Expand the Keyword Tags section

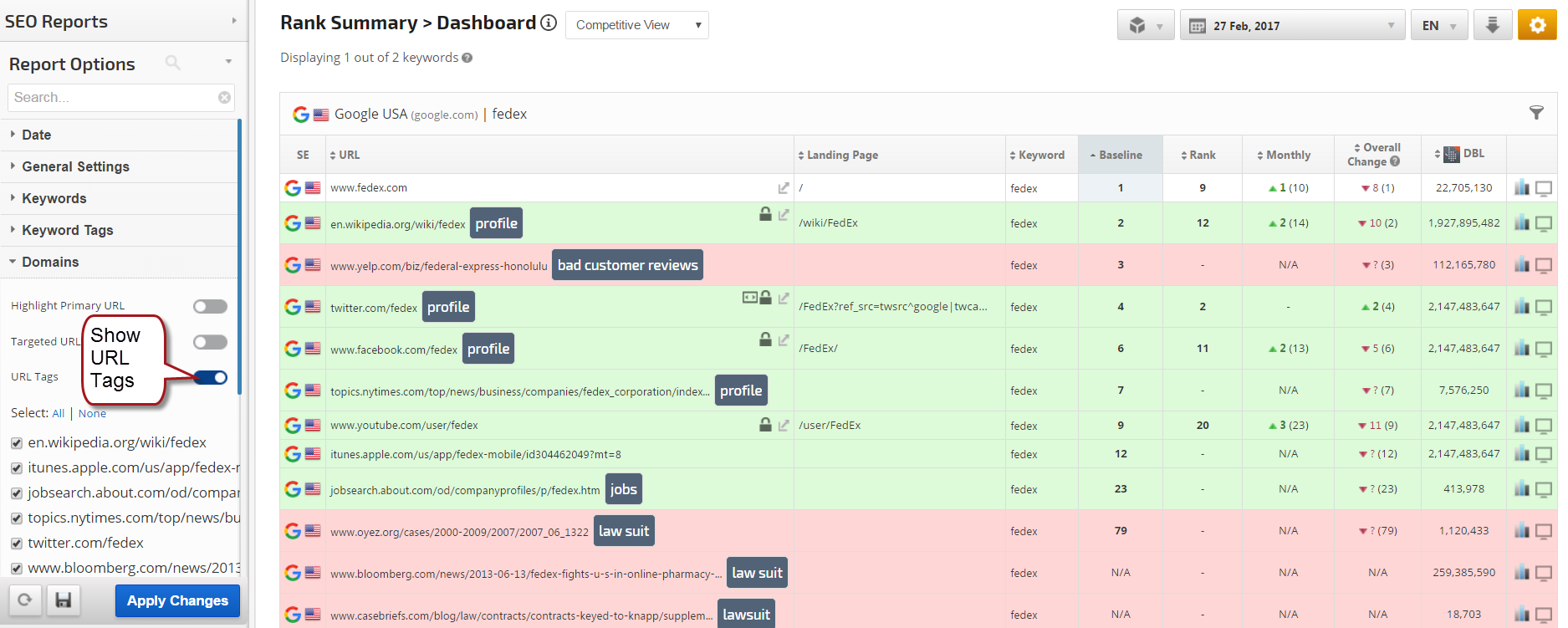tap(67, 230)
